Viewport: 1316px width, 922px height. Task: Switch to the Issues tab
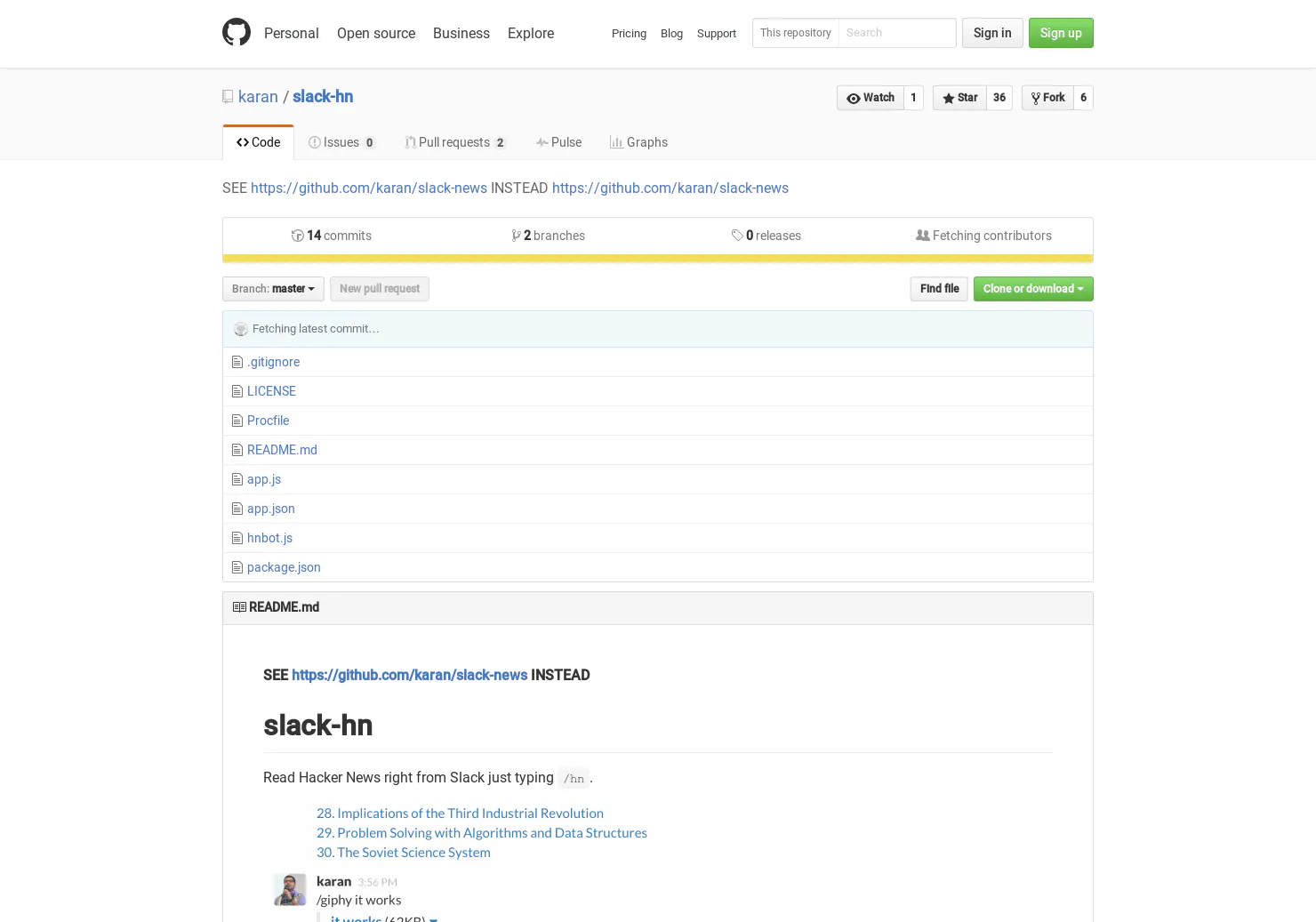342,142
